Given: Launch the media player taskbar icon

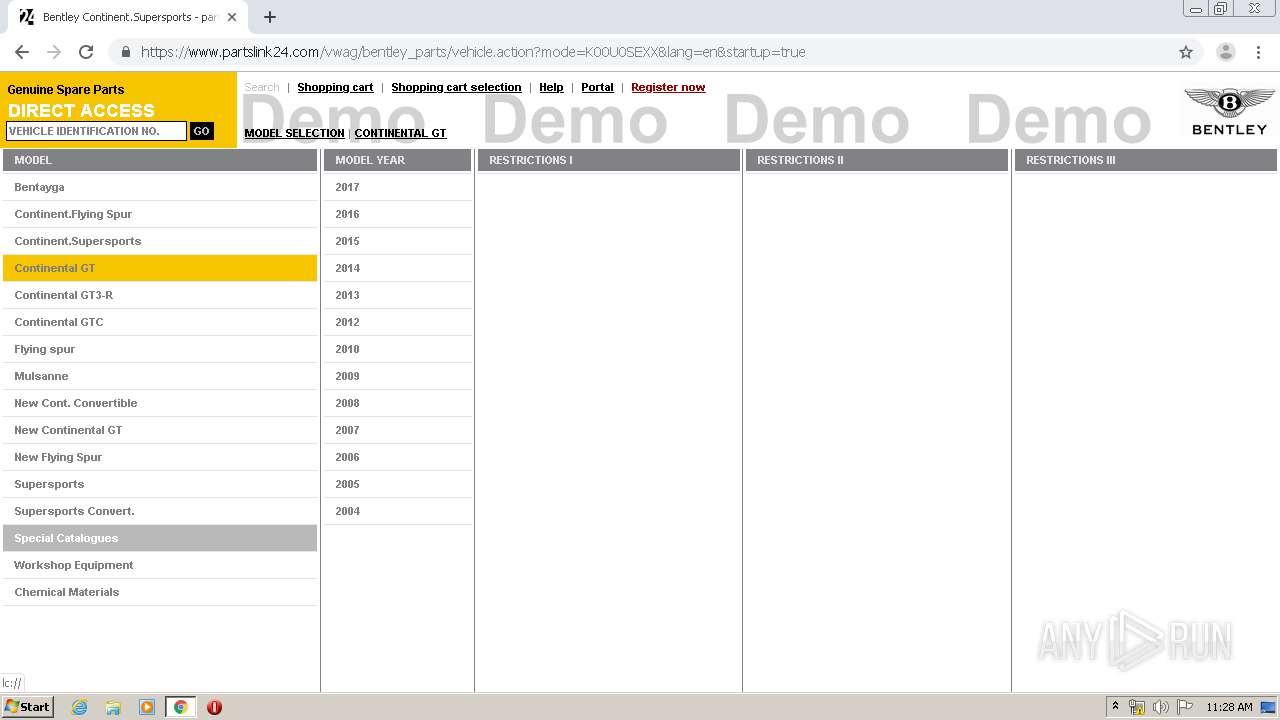Looking at the screenshot, I should coord(147,707).
